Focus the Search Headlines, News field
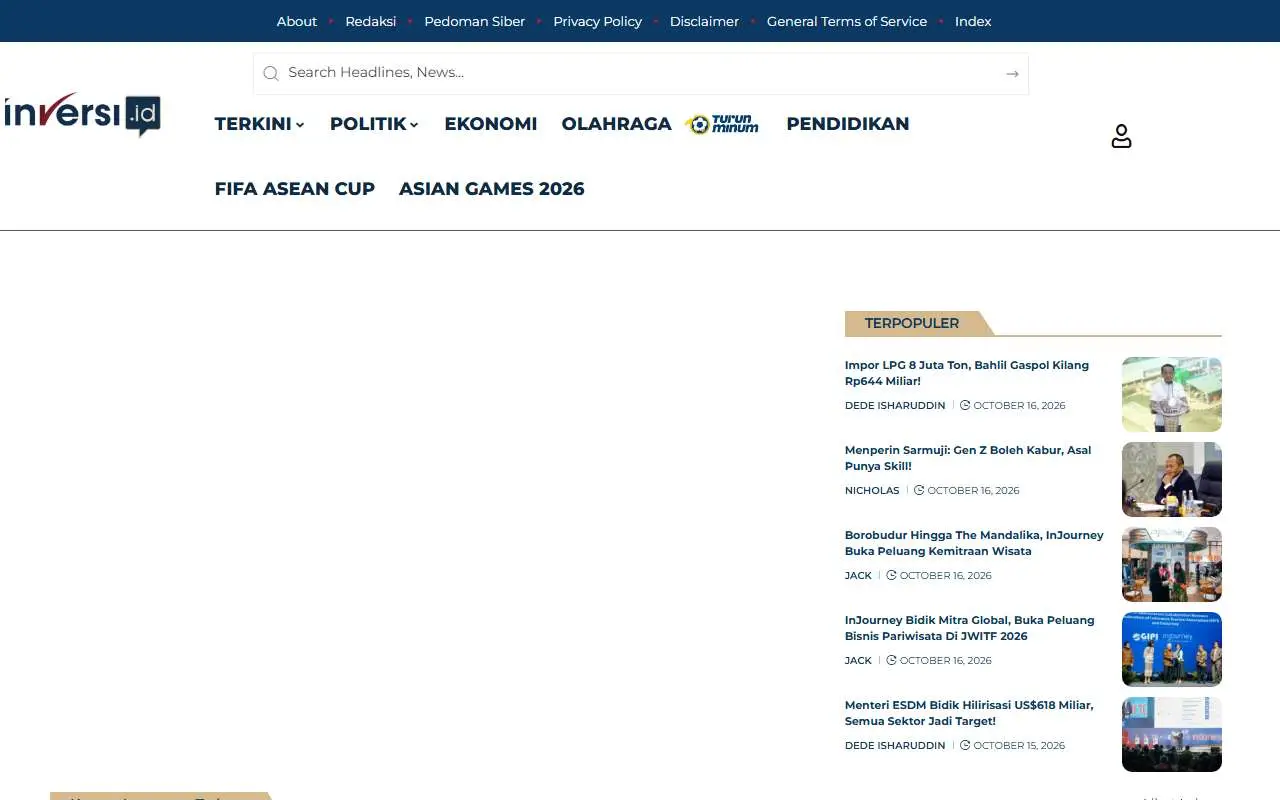 [x=641, y=73]
